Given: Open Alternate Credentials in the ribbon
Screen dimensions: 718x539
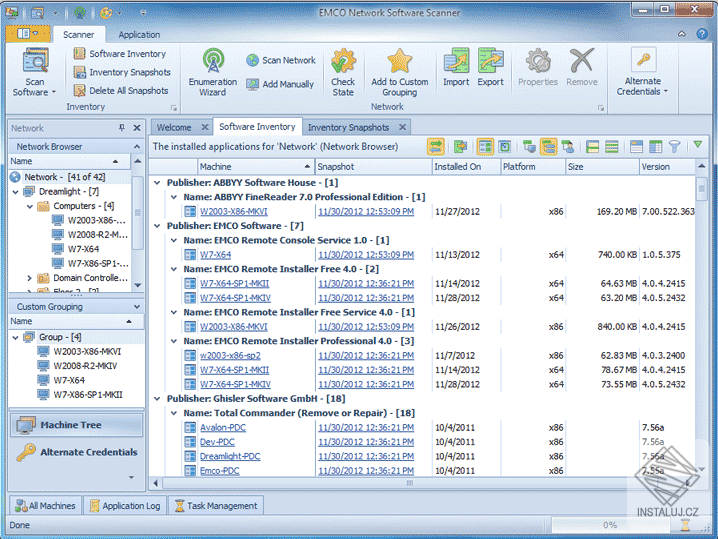Looking at the screenshot, I should coord(643,71).
